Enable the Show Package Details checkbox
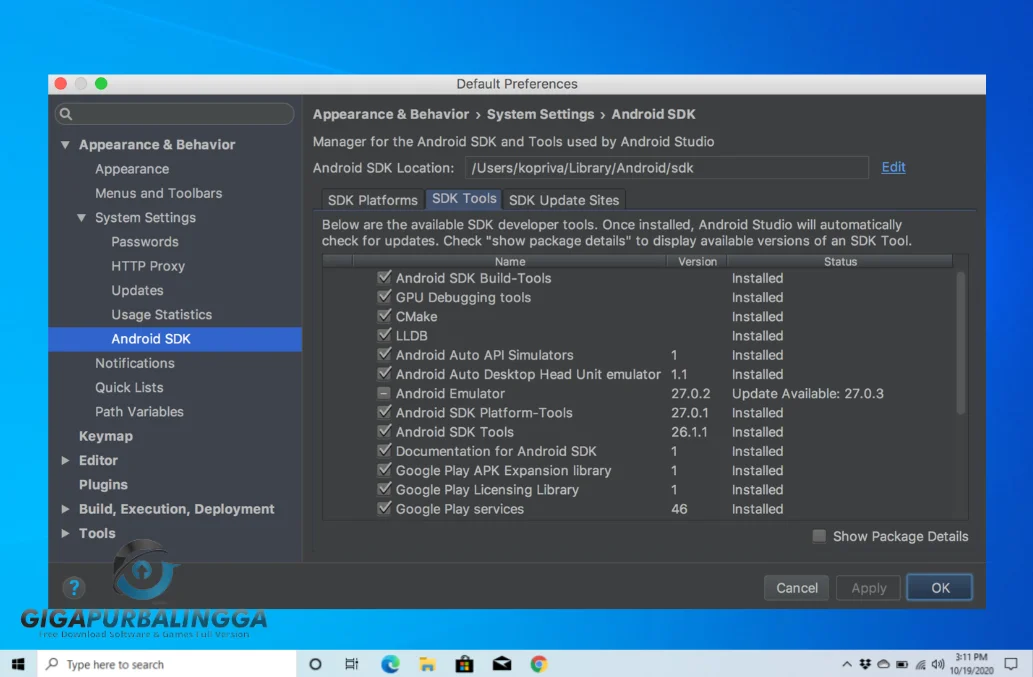The width and height of the screenshot is (1033, 677). coord(817,536)
